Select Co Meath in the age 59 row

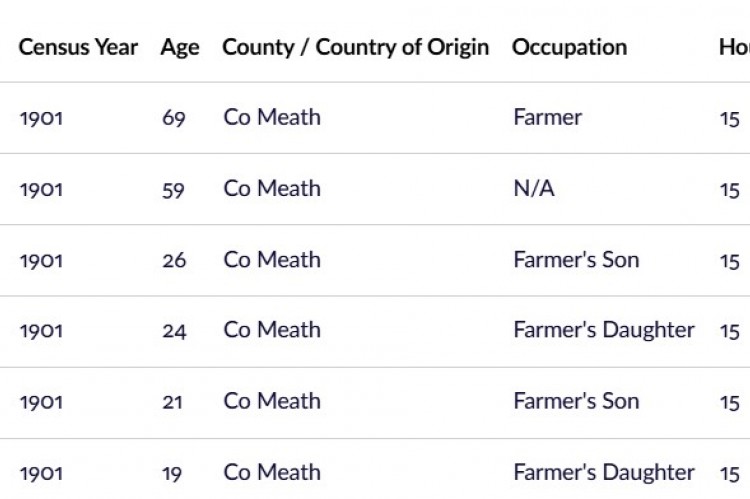[x=272, y=189]
